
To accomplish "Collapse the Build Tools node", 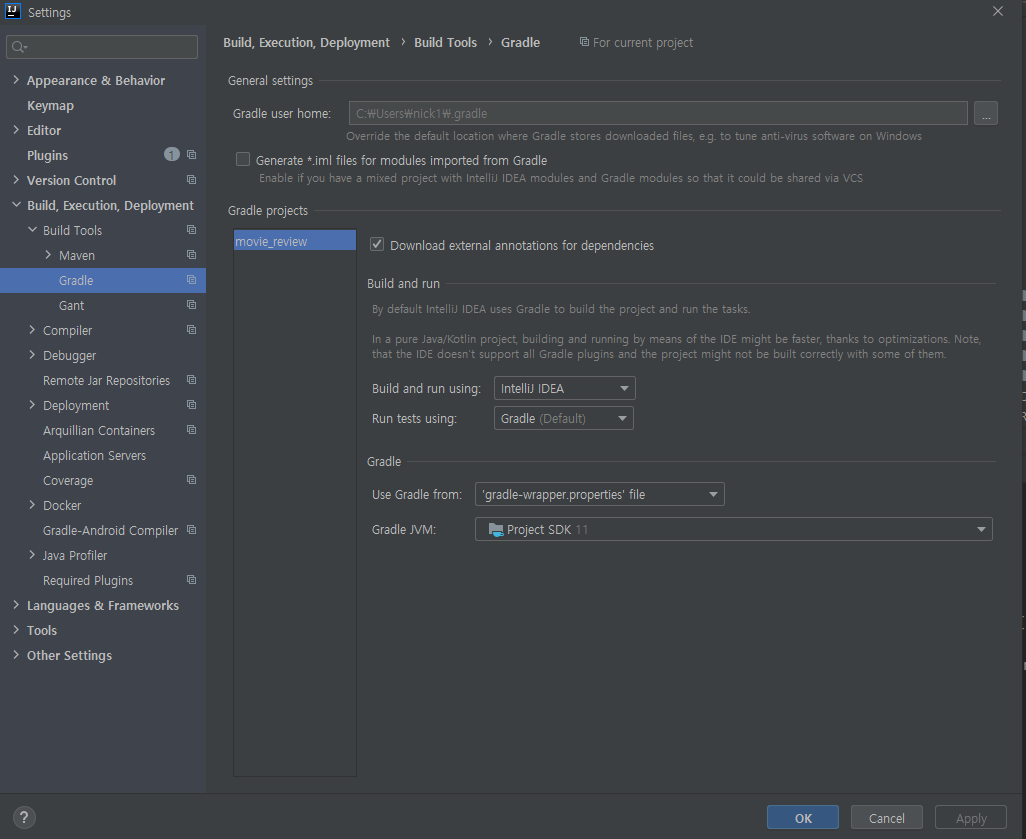I will tap(32, 230).
